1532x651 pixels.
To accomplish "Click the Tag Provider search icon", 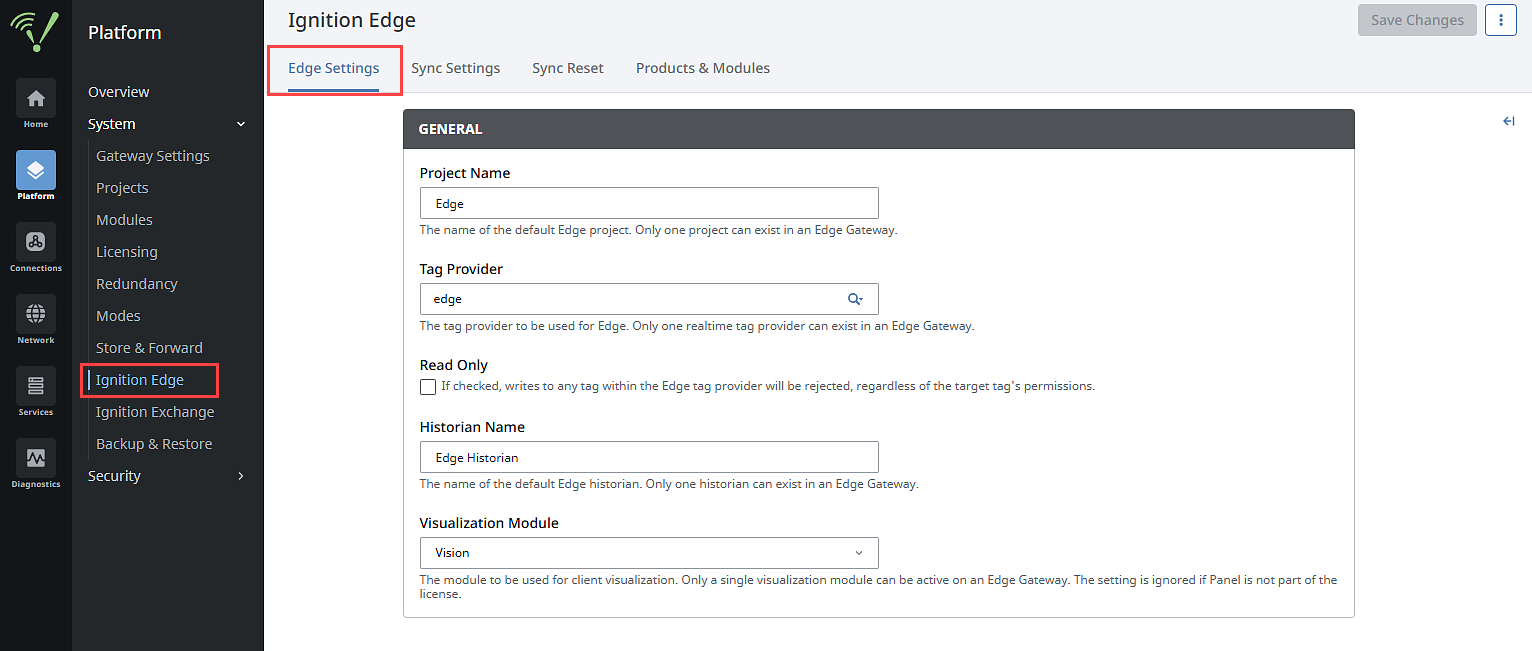I will coord(855,299).
